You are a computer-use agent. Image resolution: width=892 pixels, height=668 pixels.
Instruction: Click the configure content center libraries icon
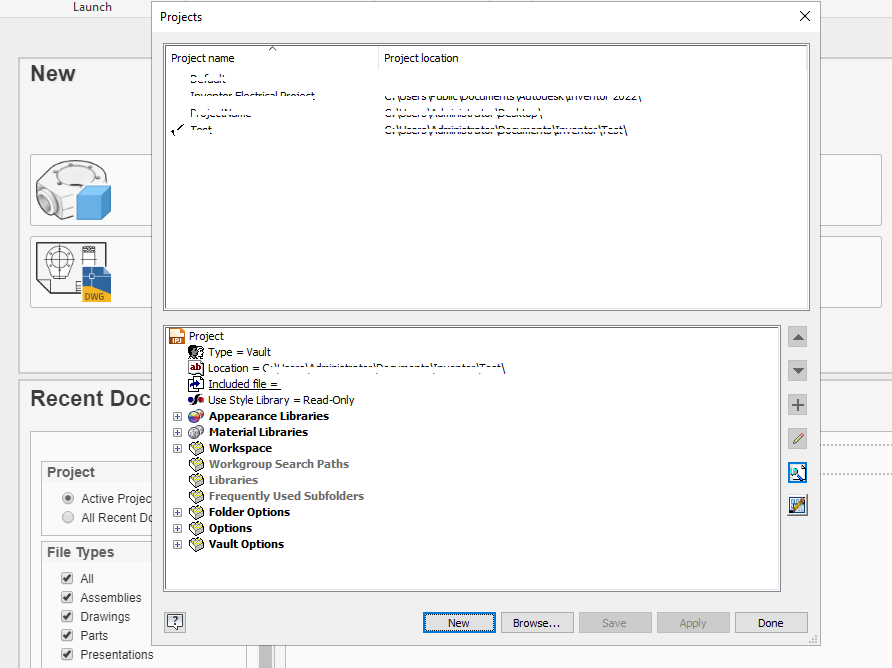(x=798, y=505)
